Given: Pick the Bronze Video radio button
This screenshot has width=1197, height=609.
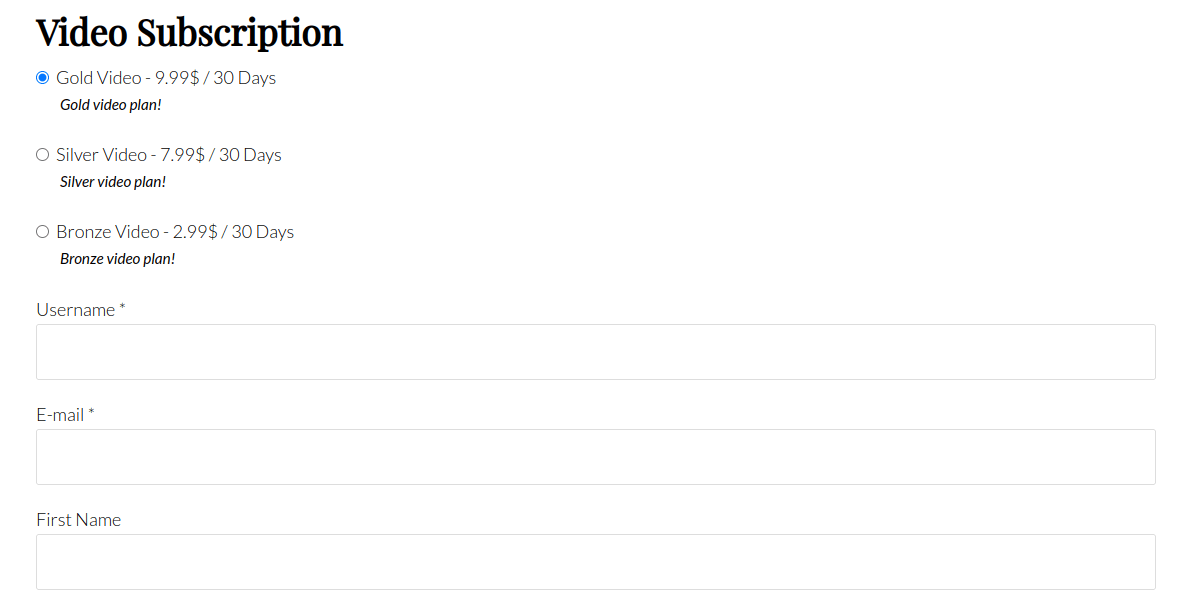Looking at the screenshot, I should (x=43, y=232).
